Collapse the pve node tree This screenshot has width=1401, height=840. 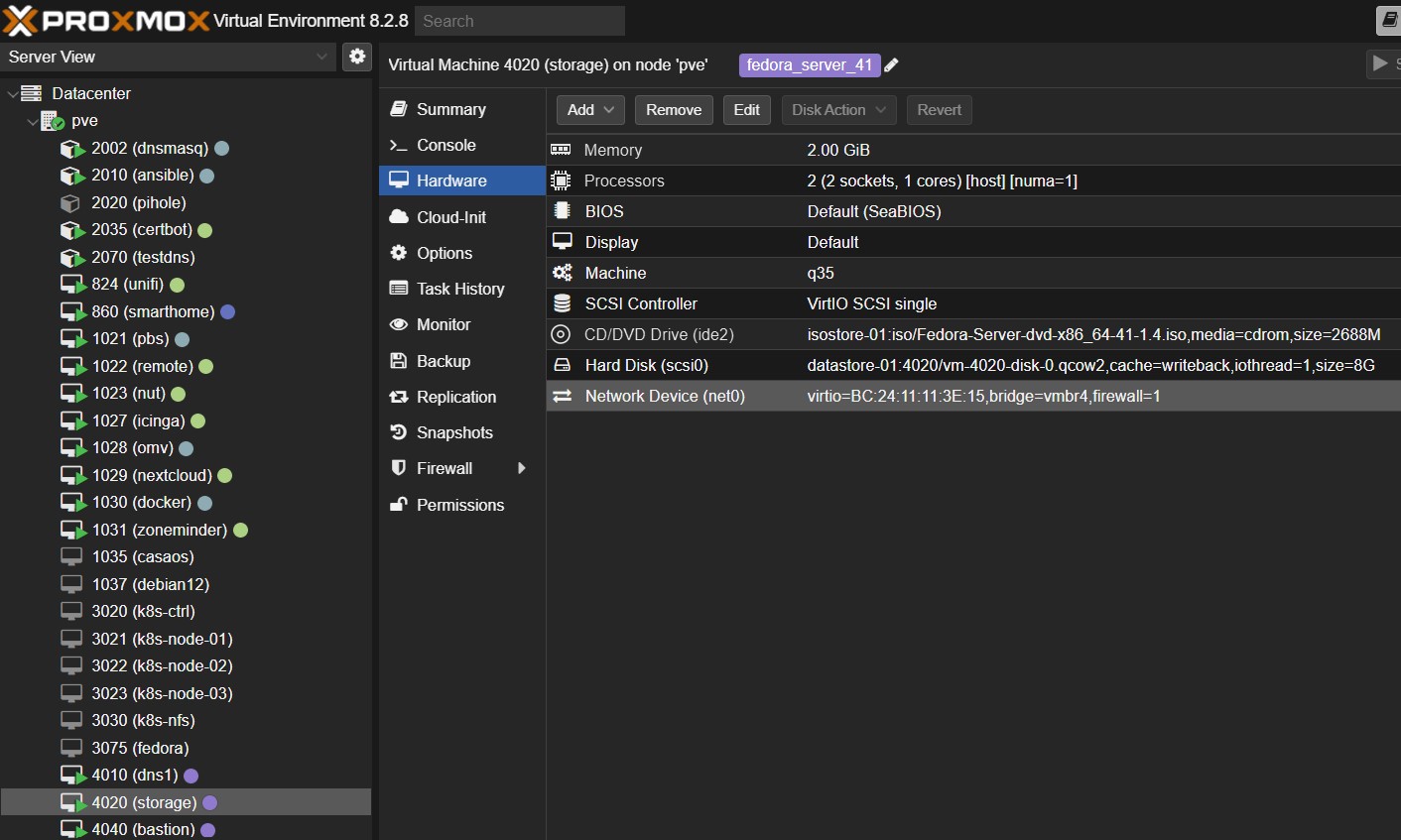point(33,121)
